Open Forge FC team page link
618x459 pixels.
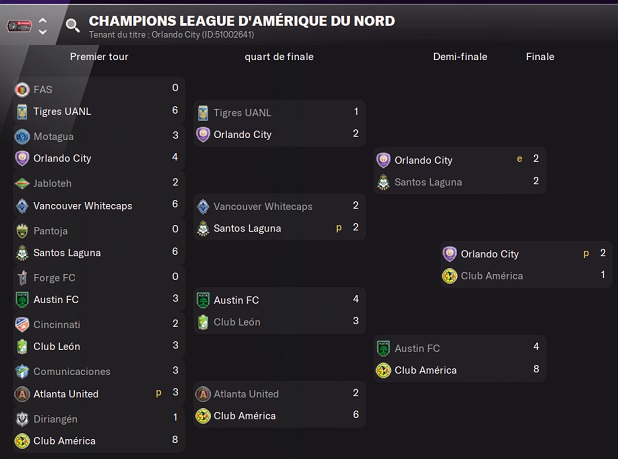click(54, 277)
